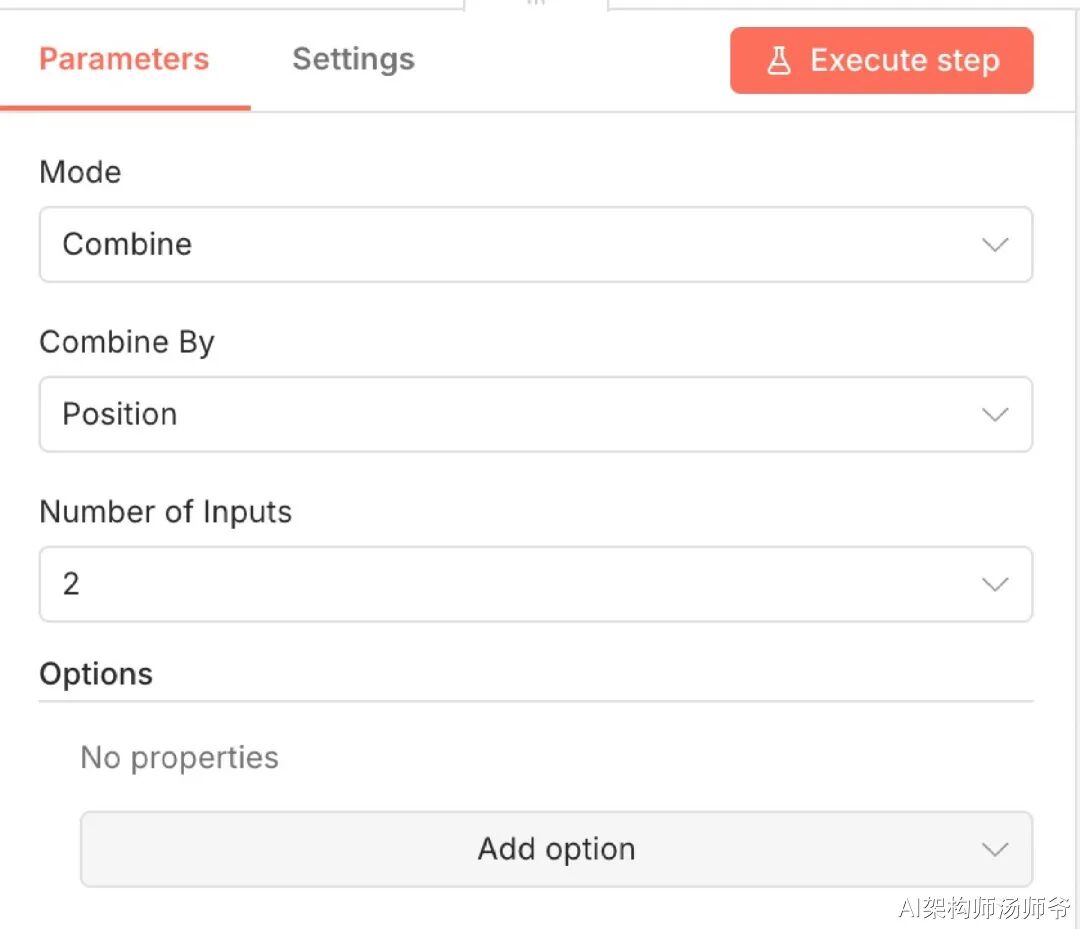This screenshot has width=1080, height=929.
Task: Click the chevron arrow beside Position
Action: coord(994,415)
